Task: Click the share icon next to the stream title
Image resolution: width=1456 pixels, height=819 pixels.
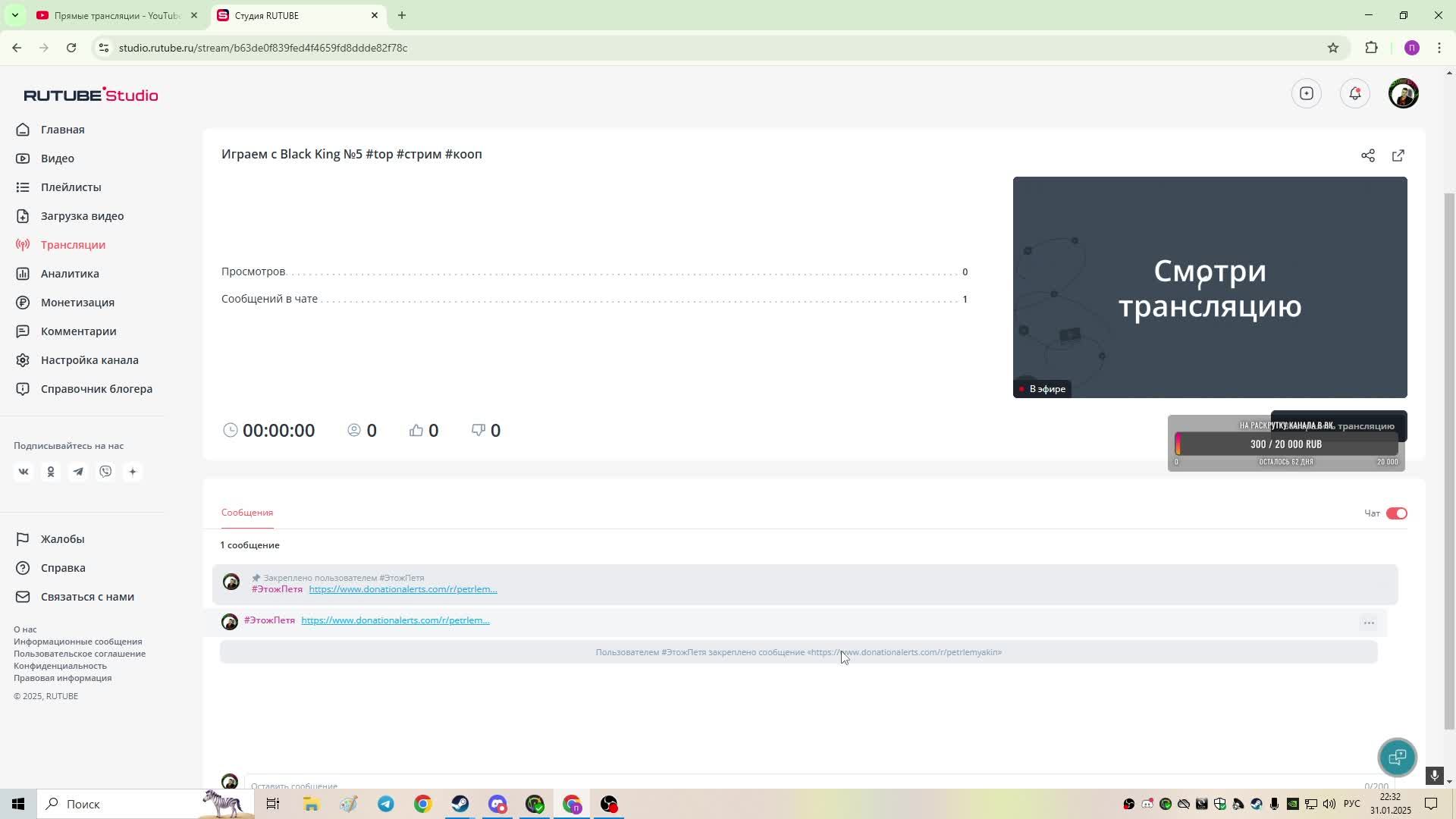Action: click(x=1367, y=155)
